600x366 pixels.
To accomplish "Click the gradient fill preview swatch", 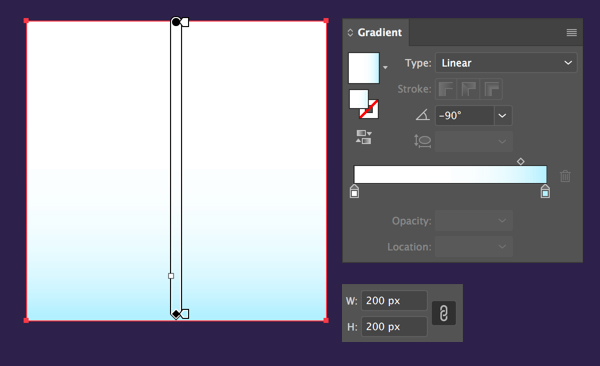I will pos(364,68).
